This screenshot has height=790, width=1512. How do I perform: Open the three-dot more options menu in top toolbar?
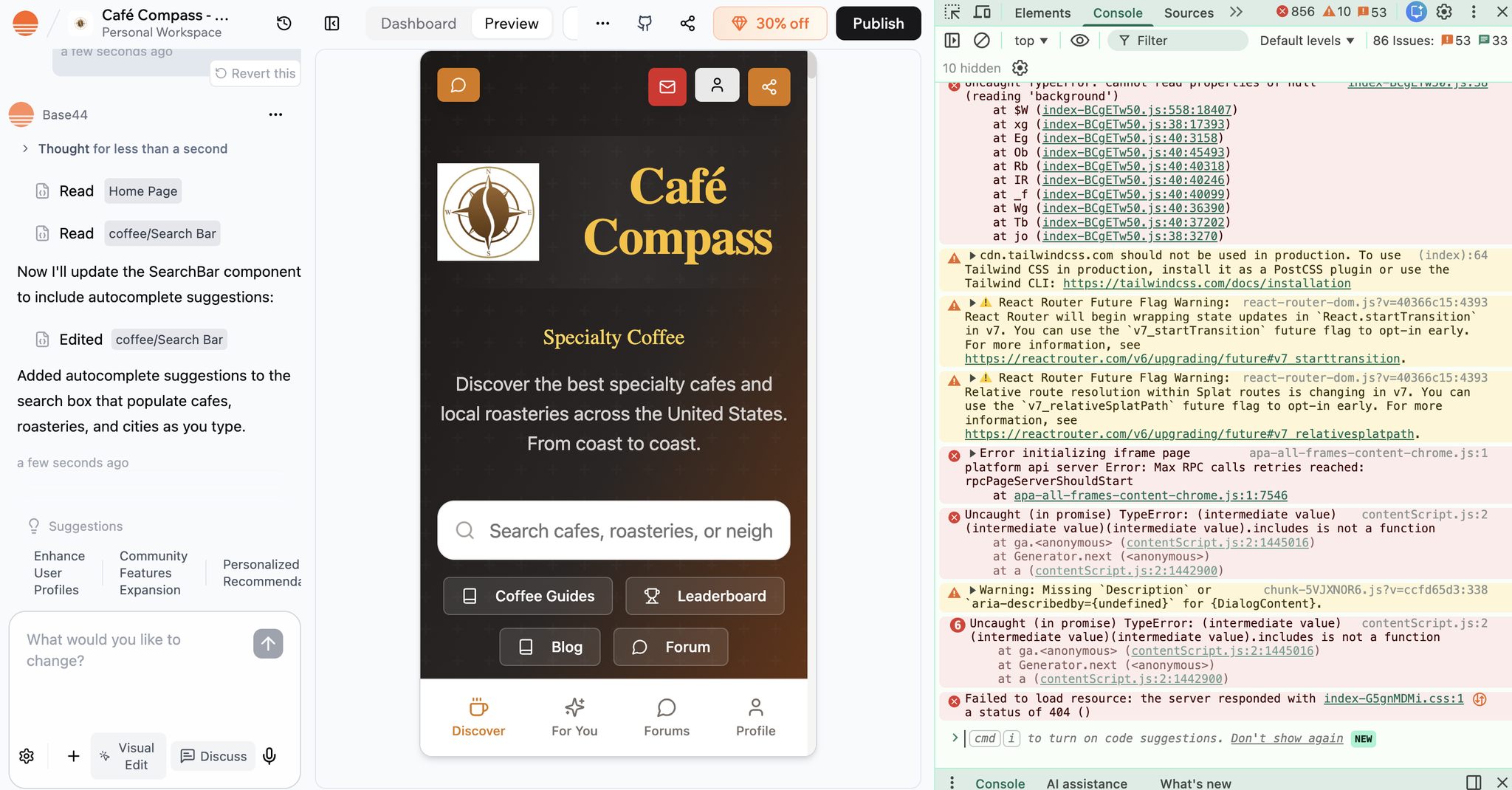tap(602, 24)
